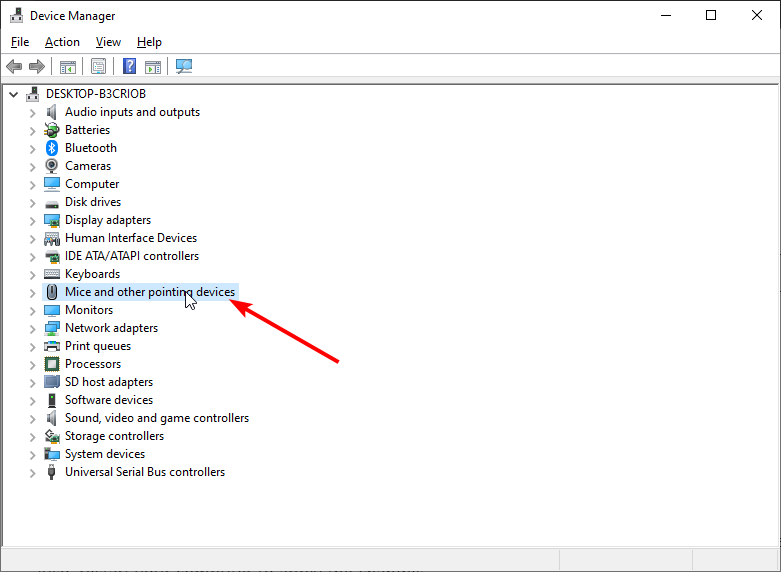Select the Cameras label
The image size is (781, 572).
(x=88, y=166)
